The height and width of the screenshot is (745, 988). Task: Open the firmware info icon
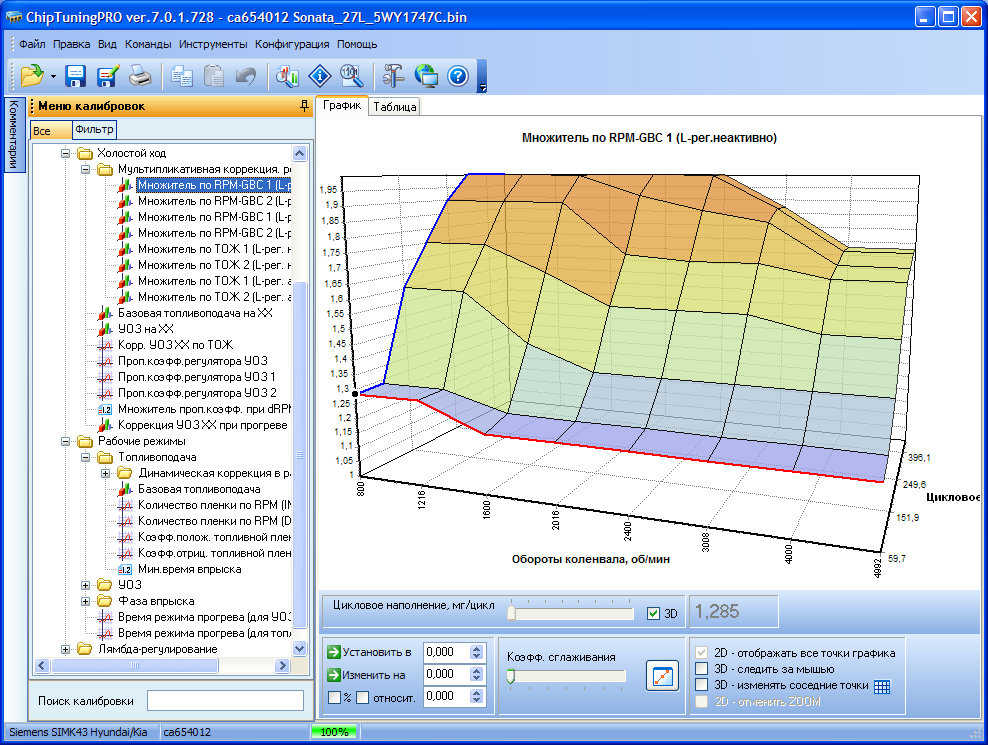point(319,76)
